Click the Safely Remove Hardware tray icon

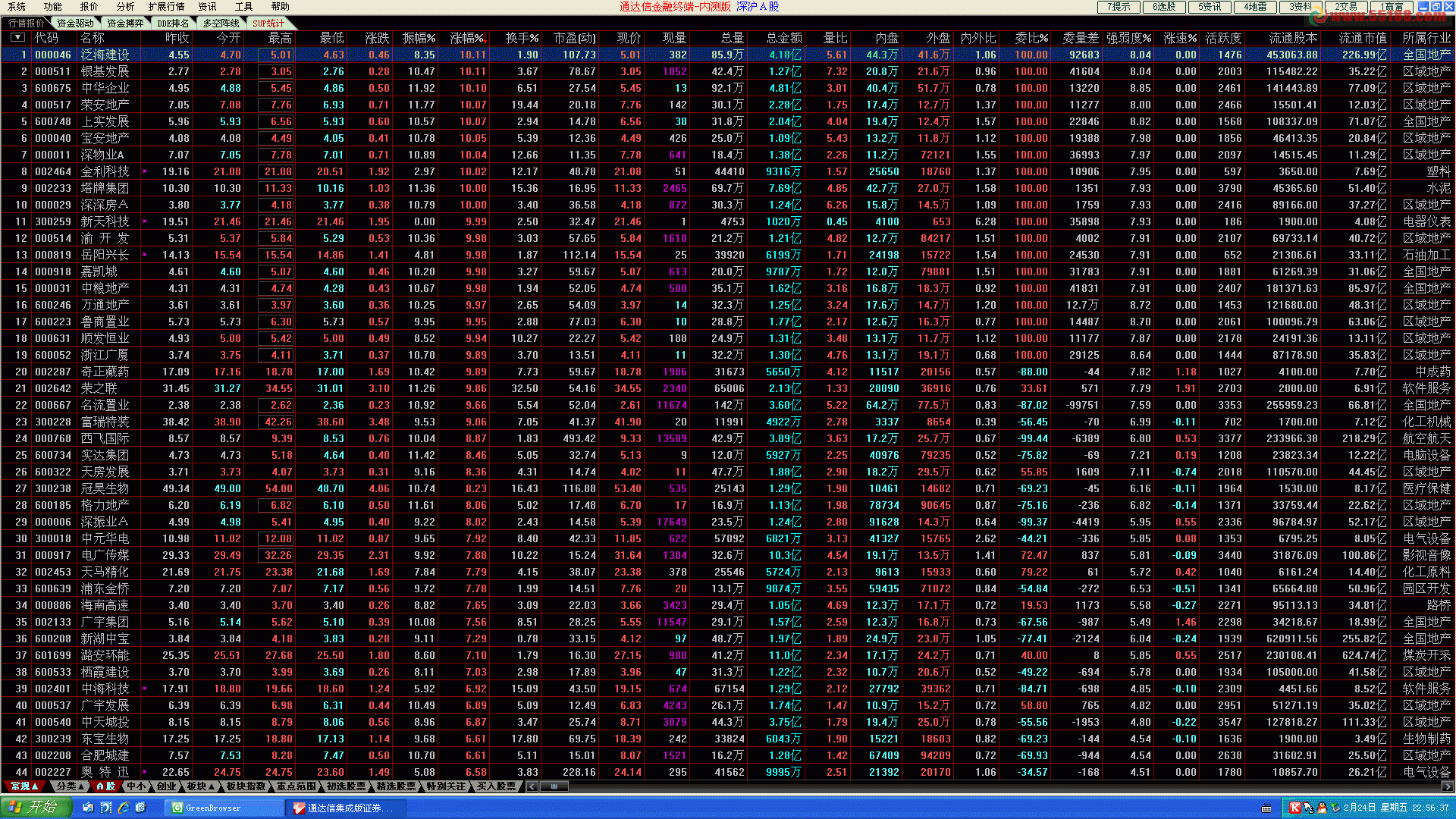coord(1335,808)
